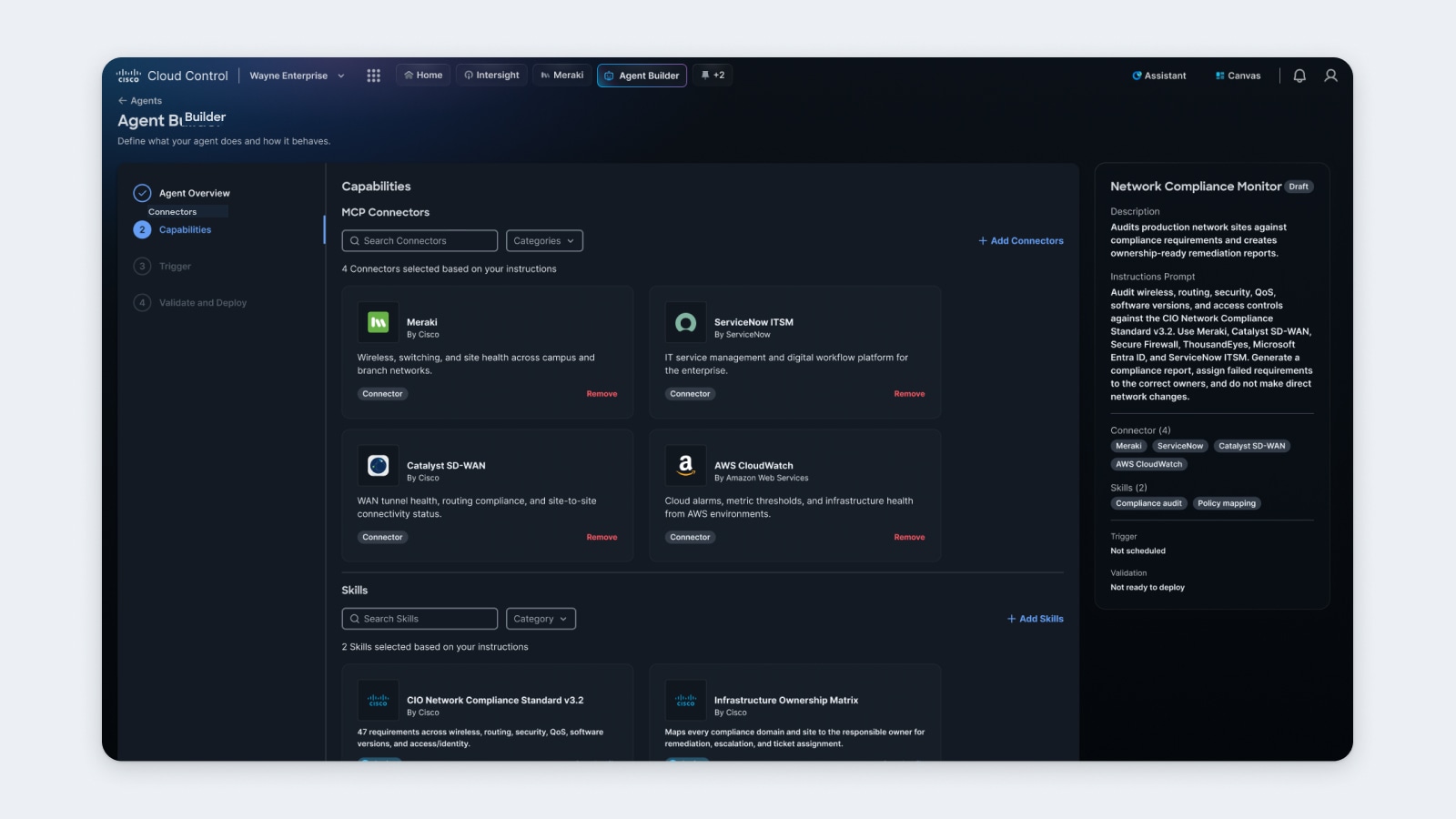The height and width of the screenshot is (819, 1456).
Task: Select the Agent Builder tab
Action: 642,76
